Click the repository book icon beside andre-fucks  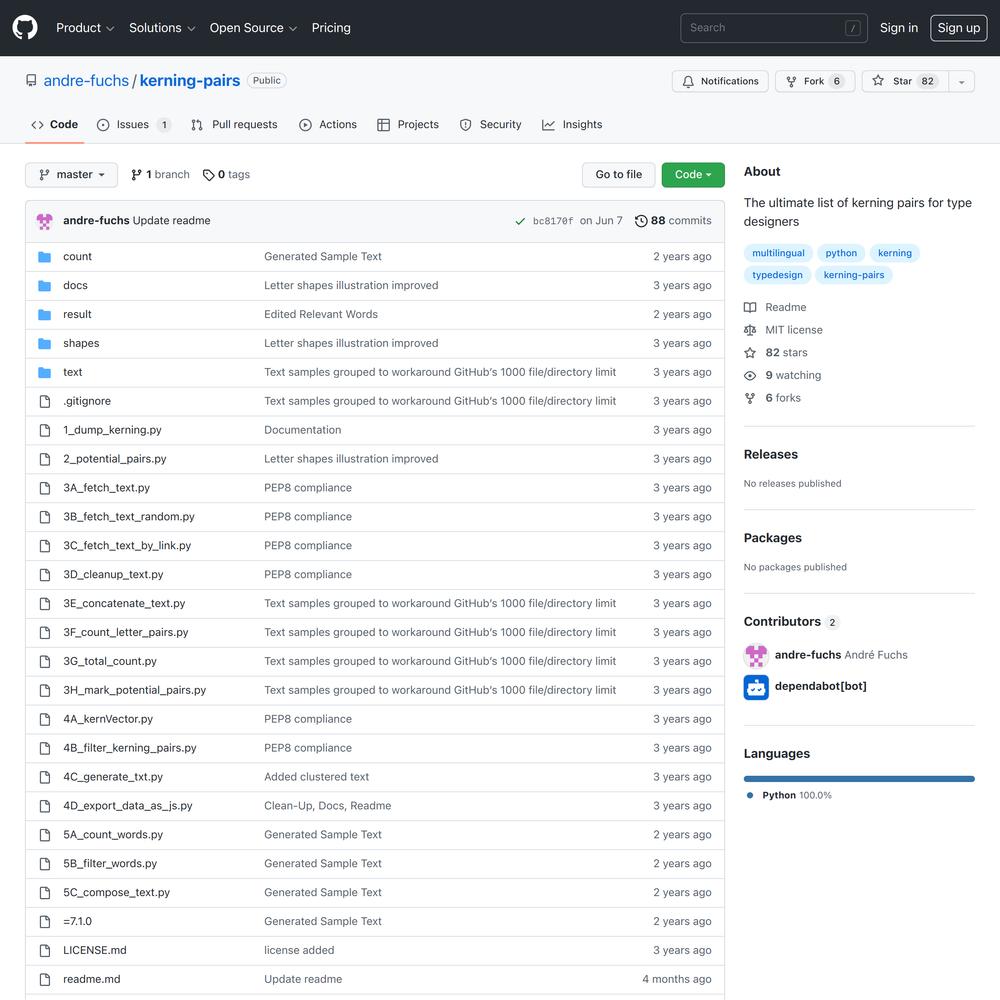31,80
